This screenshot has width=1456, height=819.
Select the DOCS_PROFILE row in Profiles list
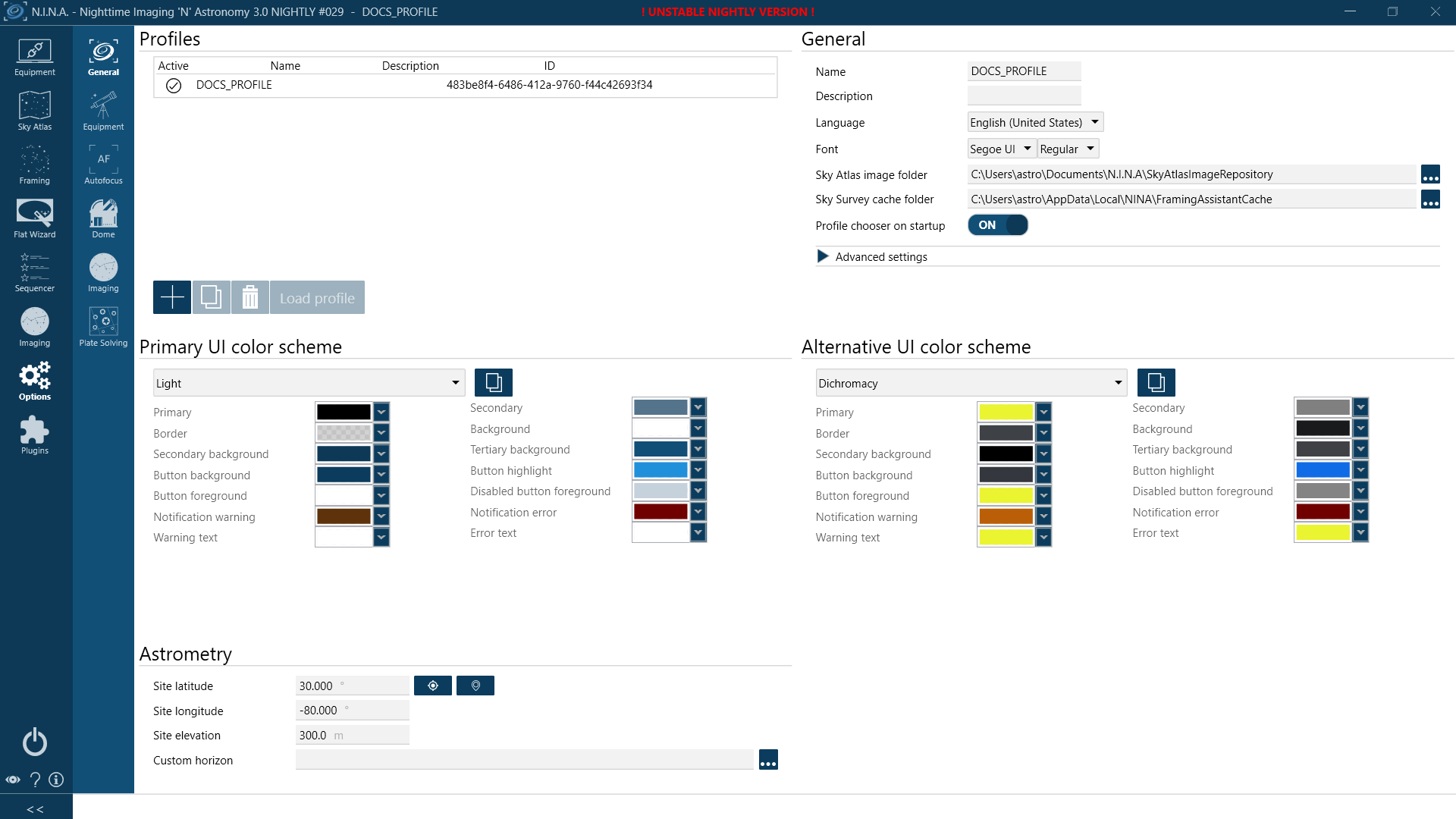pos(465,85)
